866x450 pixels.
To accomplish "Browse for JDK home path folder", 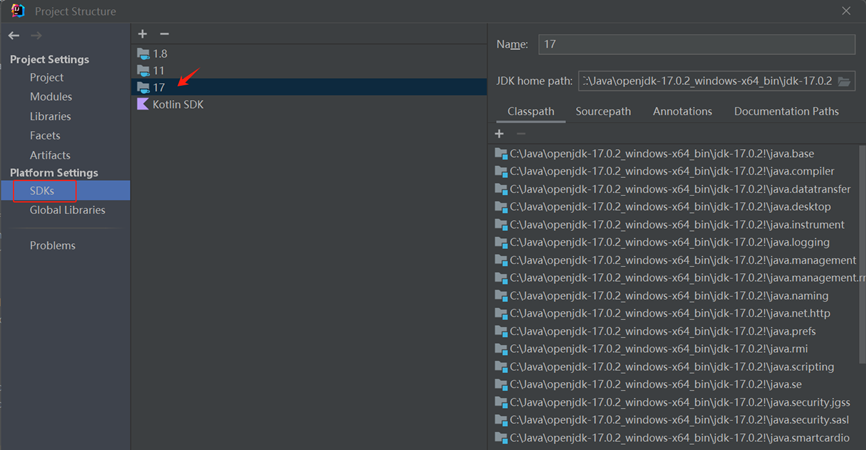I will click(844, 81).
